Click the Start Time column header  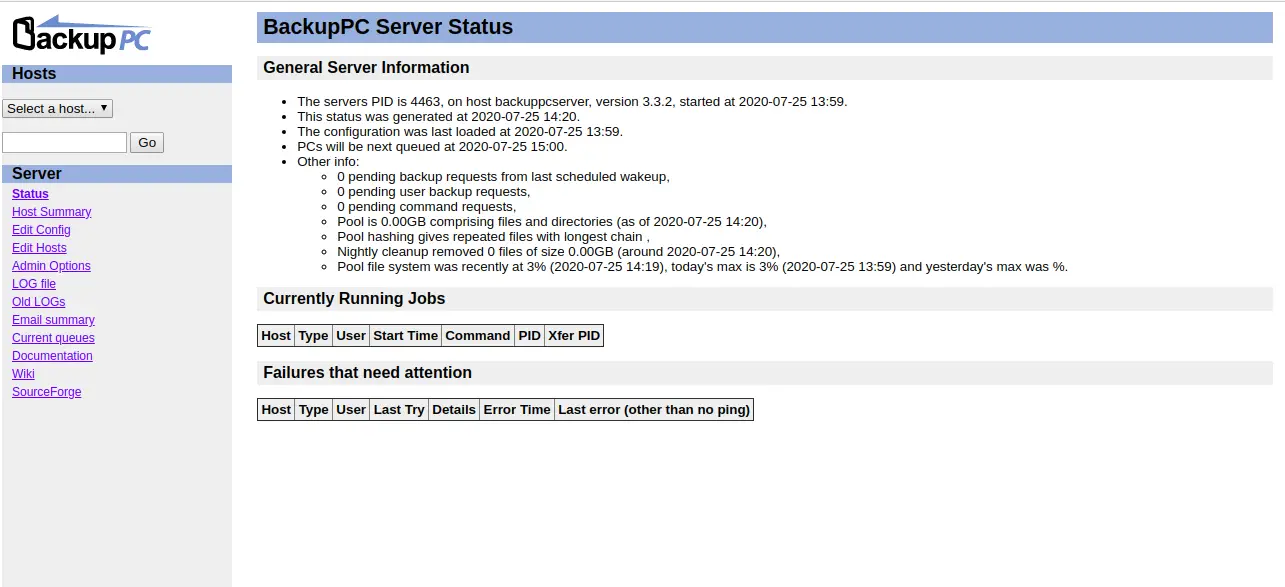point(405,336)
